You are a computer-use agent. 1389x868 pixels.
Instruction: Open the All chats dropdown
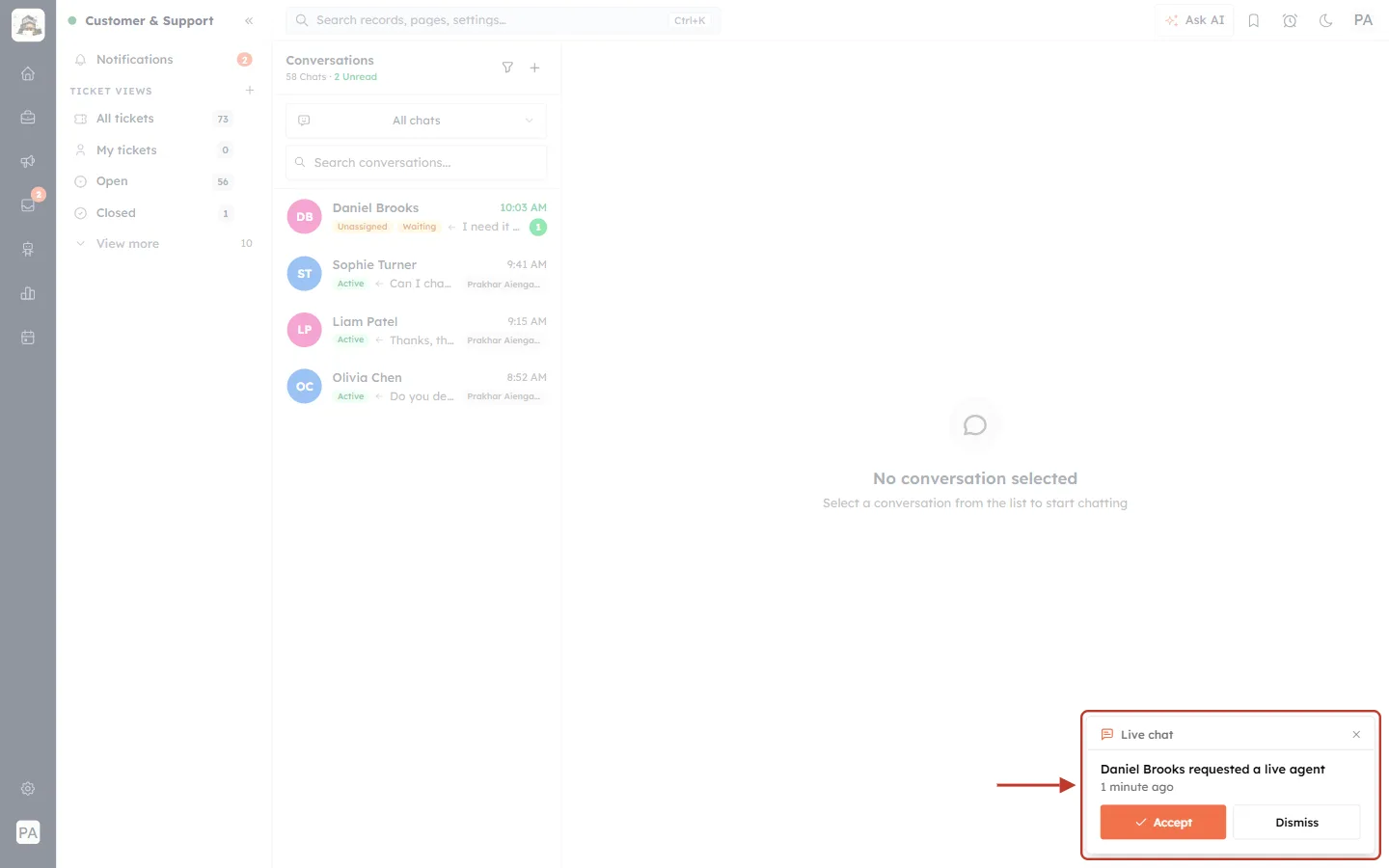416,121
